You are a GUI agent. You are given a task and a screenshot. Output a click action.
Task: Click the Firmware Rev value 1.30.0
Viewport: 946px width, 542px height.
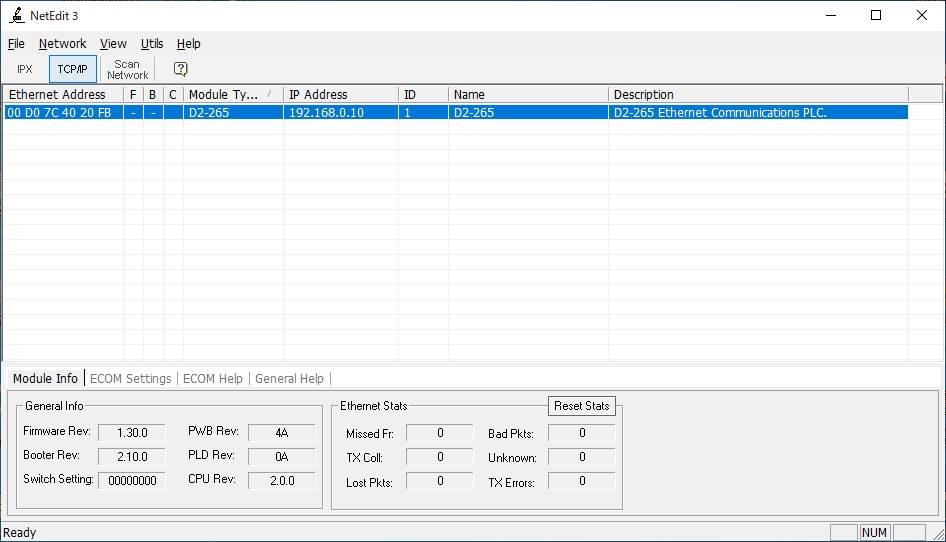132,433
